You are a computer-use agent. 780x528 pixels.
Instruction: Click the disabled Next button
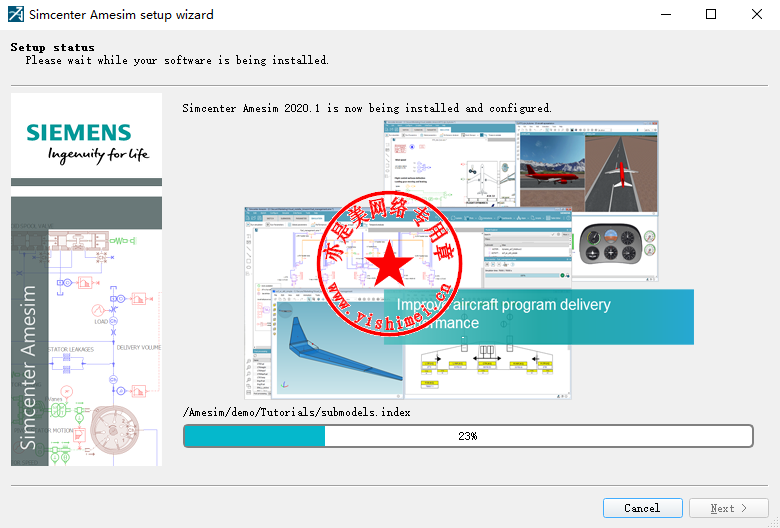pyautogui.click(x=729, y=508)
